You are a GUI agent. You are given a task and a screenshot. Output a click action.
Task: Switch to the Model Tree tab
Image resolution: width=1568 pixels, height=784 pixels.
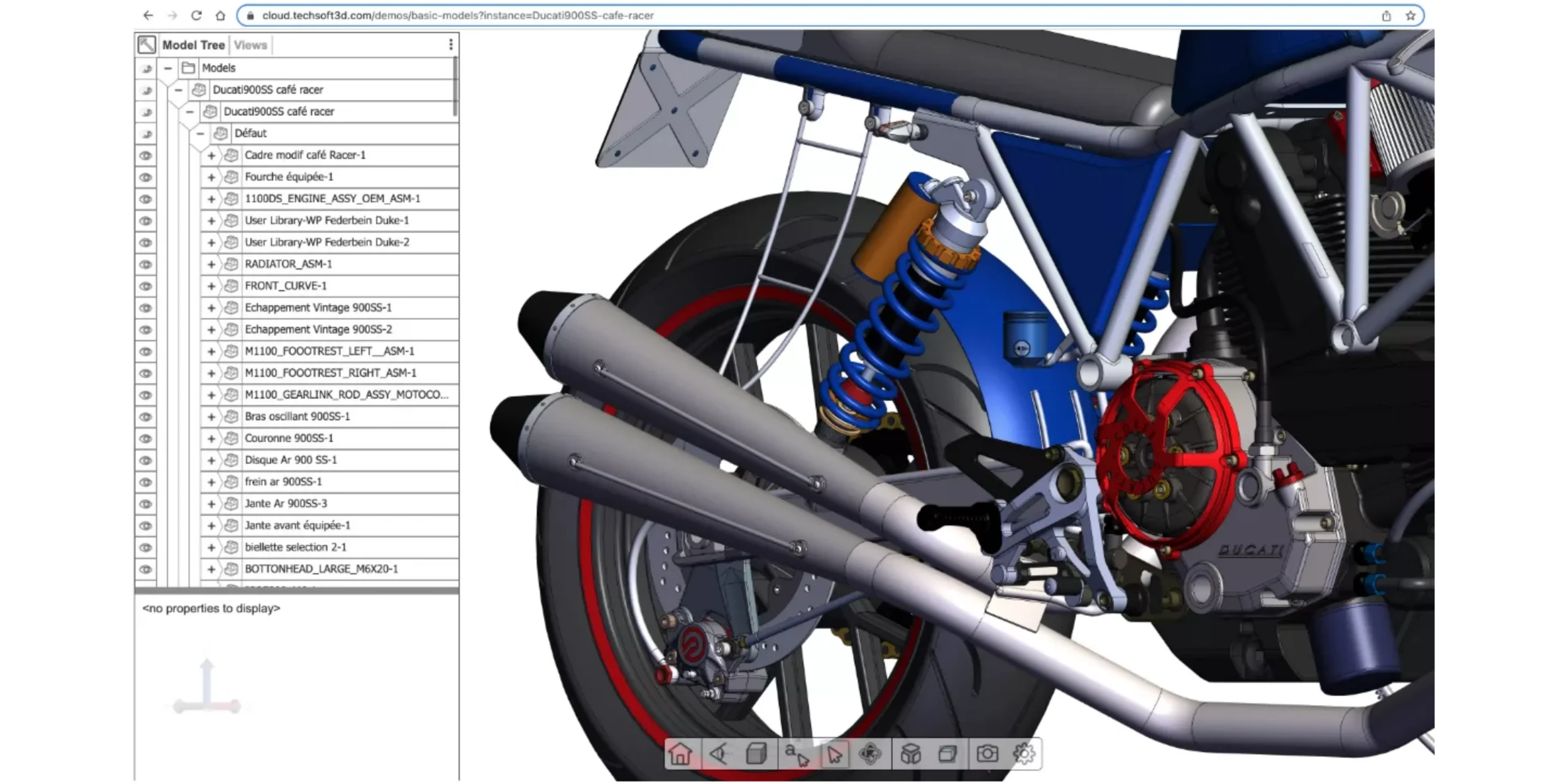click(x=194, y=45)
